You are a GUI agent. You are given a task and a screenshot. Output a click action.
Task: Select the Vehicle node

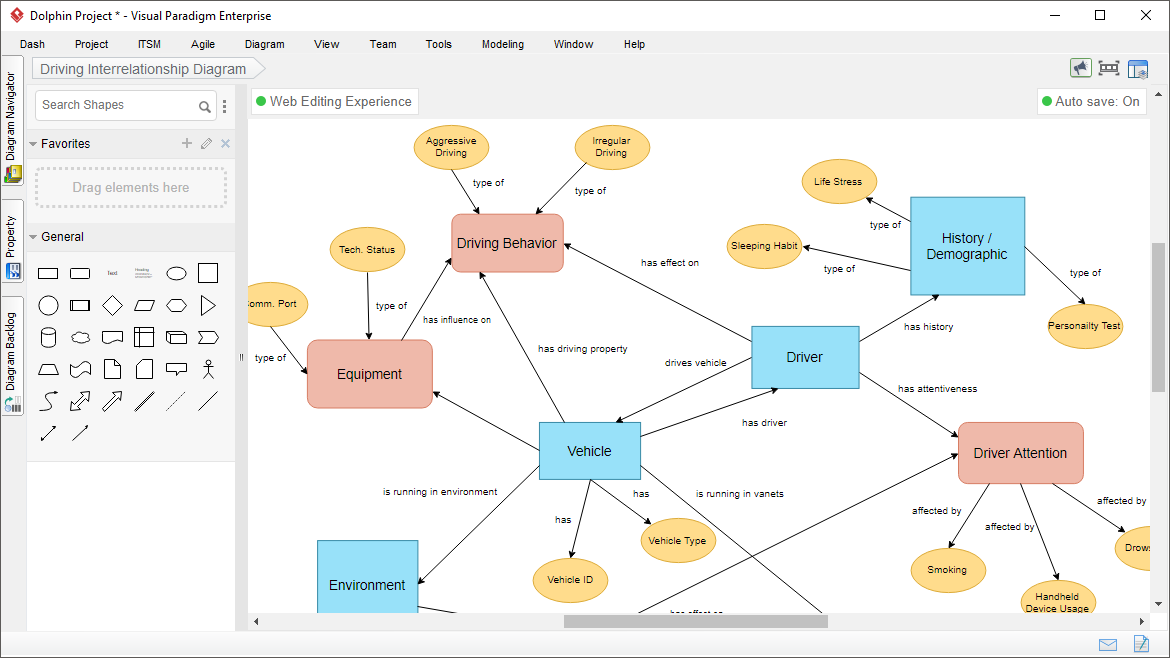click(x=589, y=451)
